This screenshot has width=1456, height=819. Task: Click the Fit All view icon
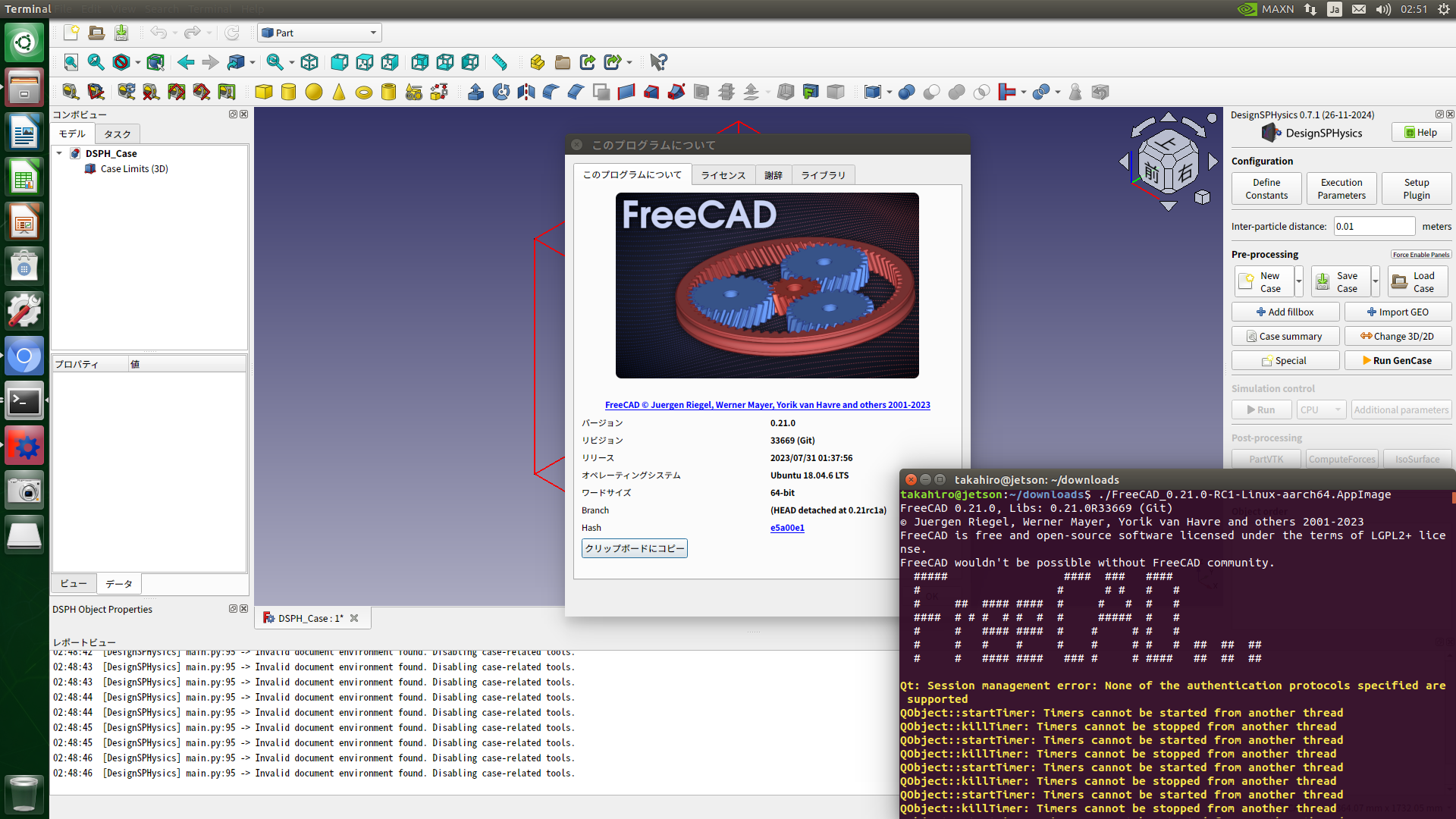coord(71,62)
